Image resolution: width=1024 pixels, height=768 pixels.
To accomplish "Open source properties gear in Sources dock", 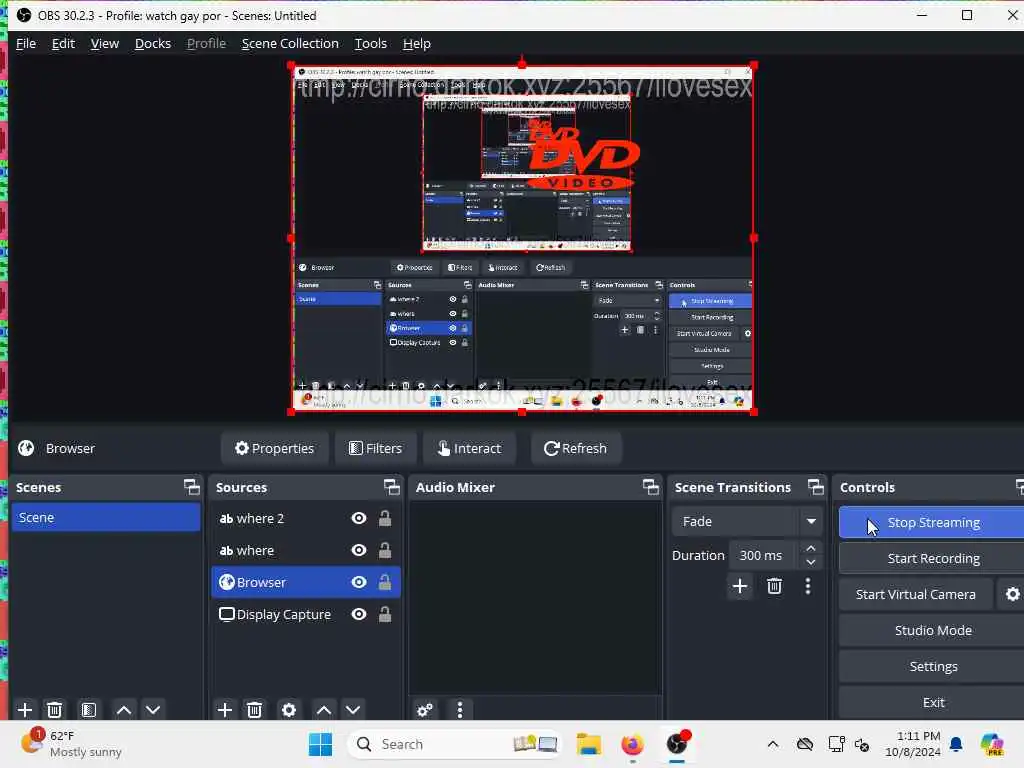I will coord(289,709).
